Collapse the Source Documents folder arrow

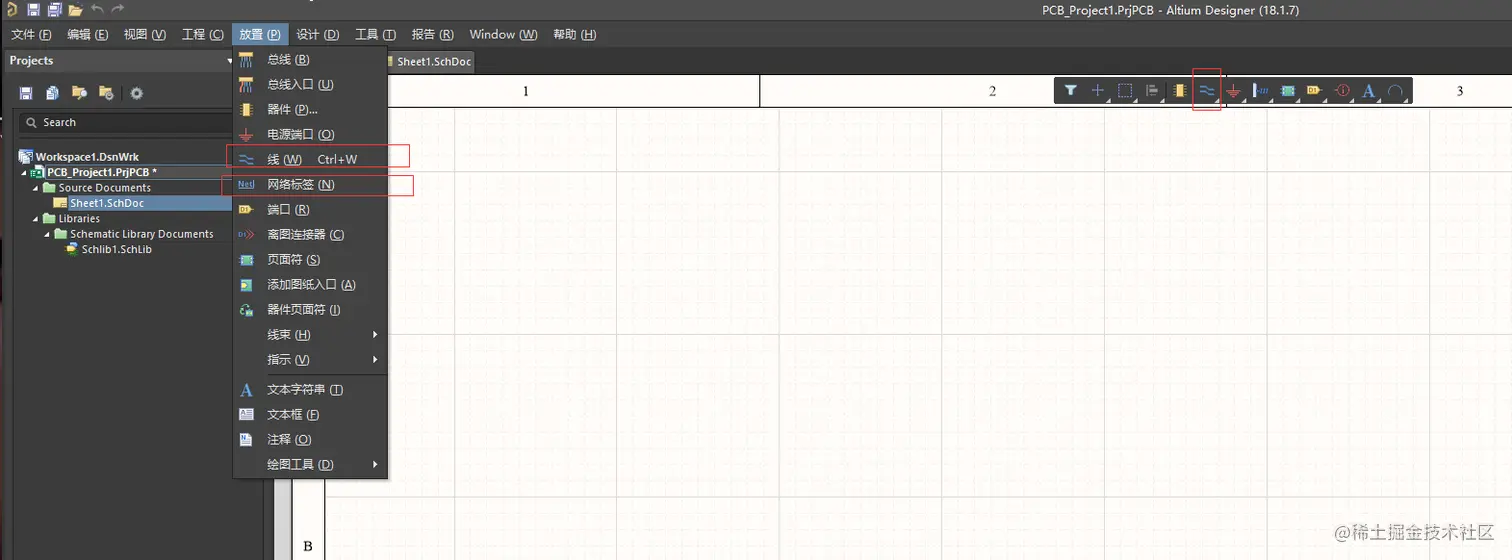pyautogui.click(x=35, y=187)
